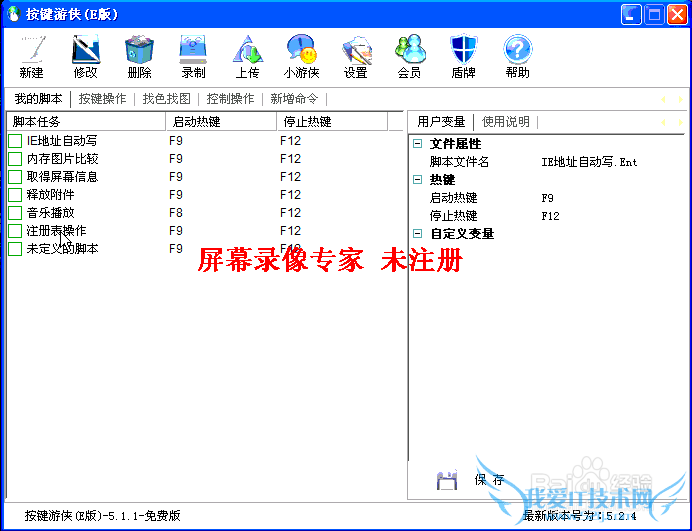
Task: Click the 脚本任务 column header
Action: [x=86, y=121]
